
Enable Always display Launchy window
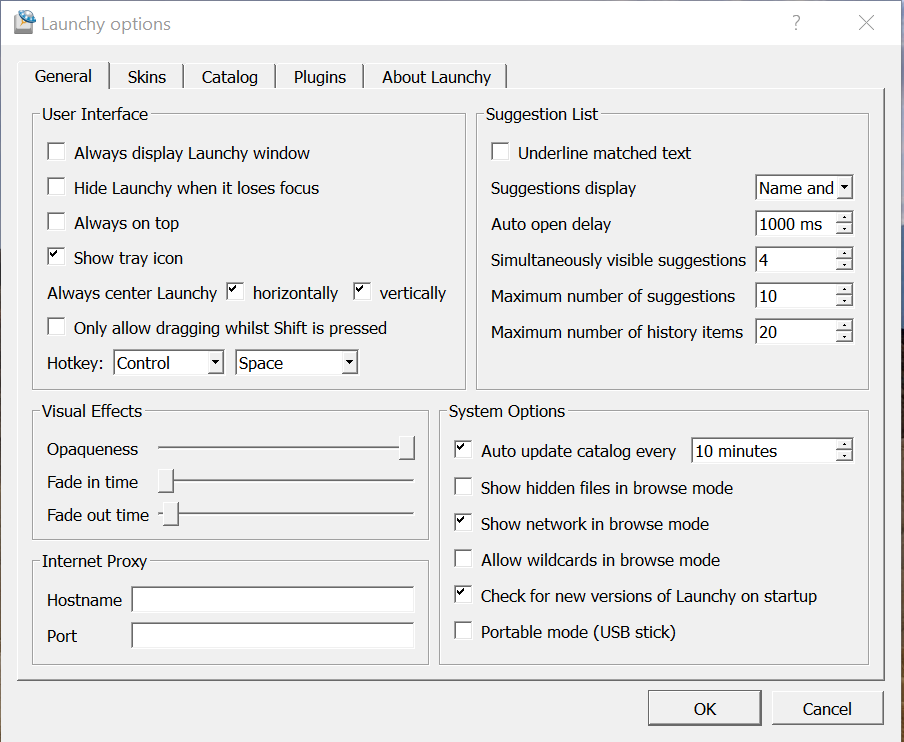pos(56,153)
